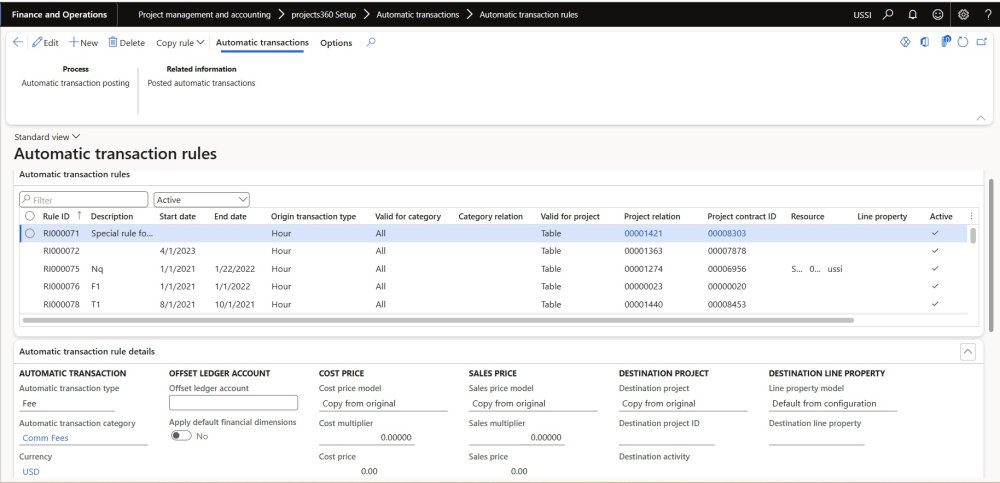Toggle Apply default financial dimensions switch
Viewport: 1000px width, 483px height.
(181, 436)
